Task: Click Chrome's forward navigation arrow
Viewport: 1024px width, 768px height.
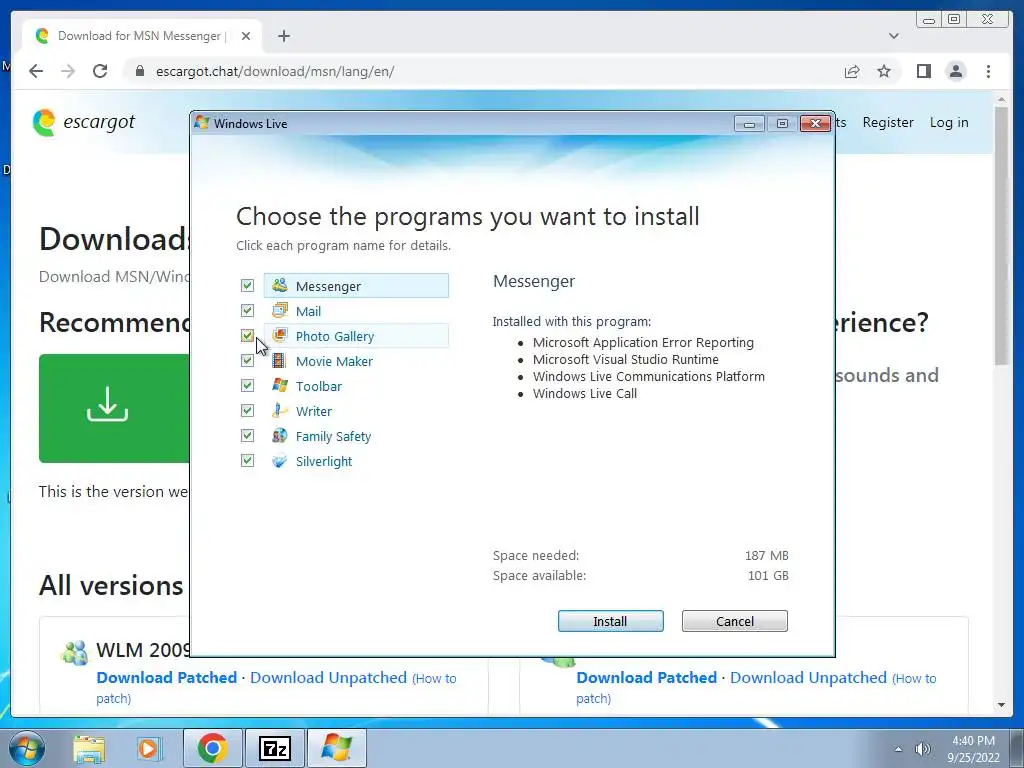Action: (x=68, y=71)
